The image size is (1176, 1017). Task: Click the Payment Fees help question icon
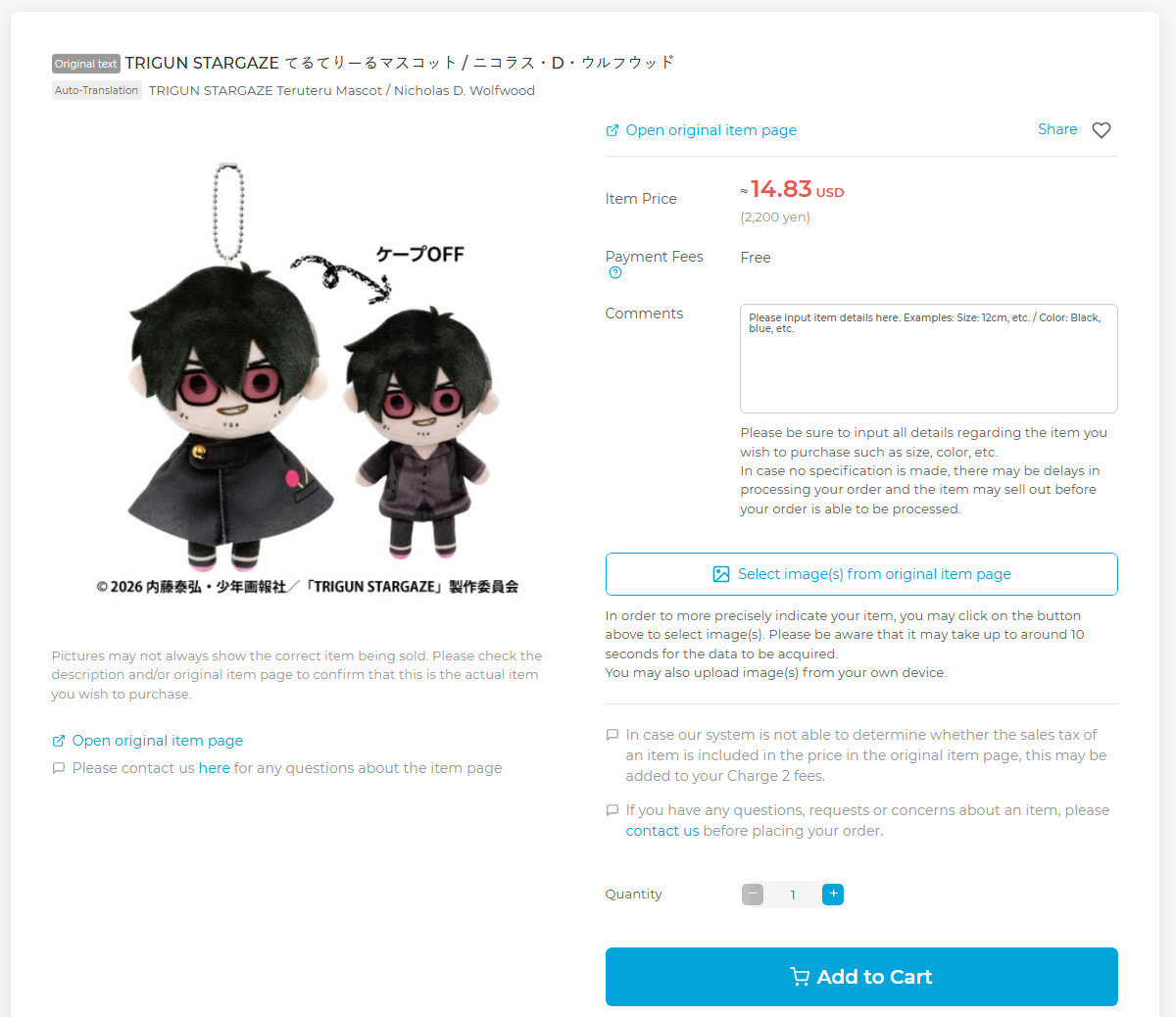[x=614, y=273]
